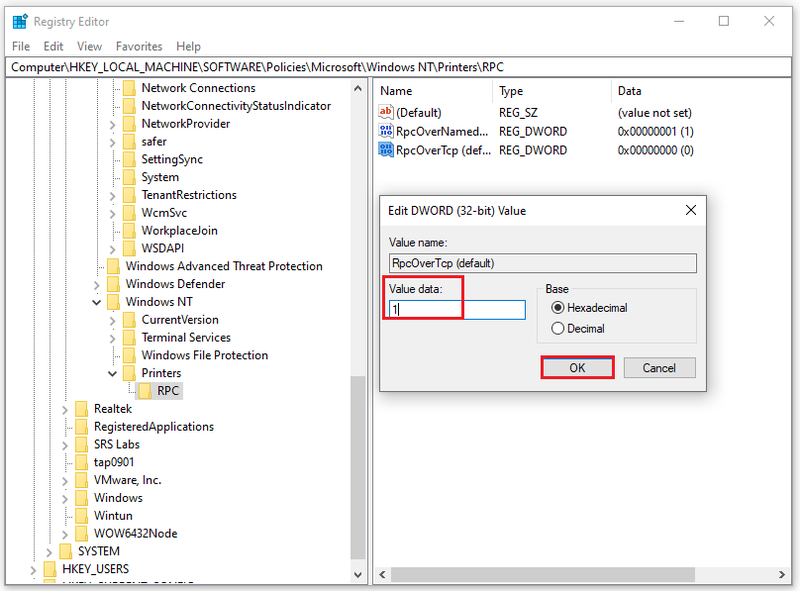Expand the Windows Defender key
Image resolution: width=800 pixels, height=591 pixels.
(96, 285)
